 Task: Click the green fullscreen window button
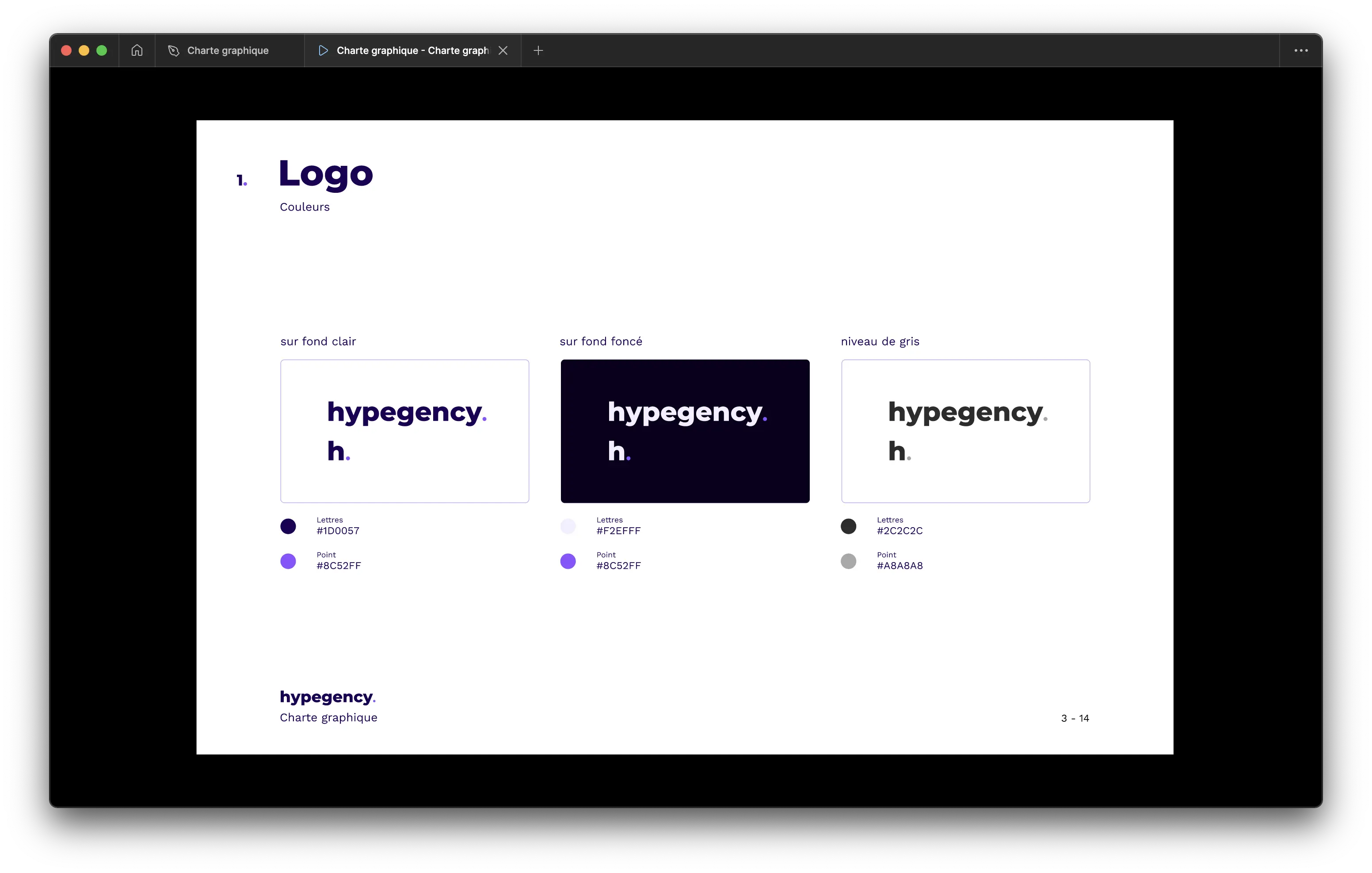click(x=102, y=51)
